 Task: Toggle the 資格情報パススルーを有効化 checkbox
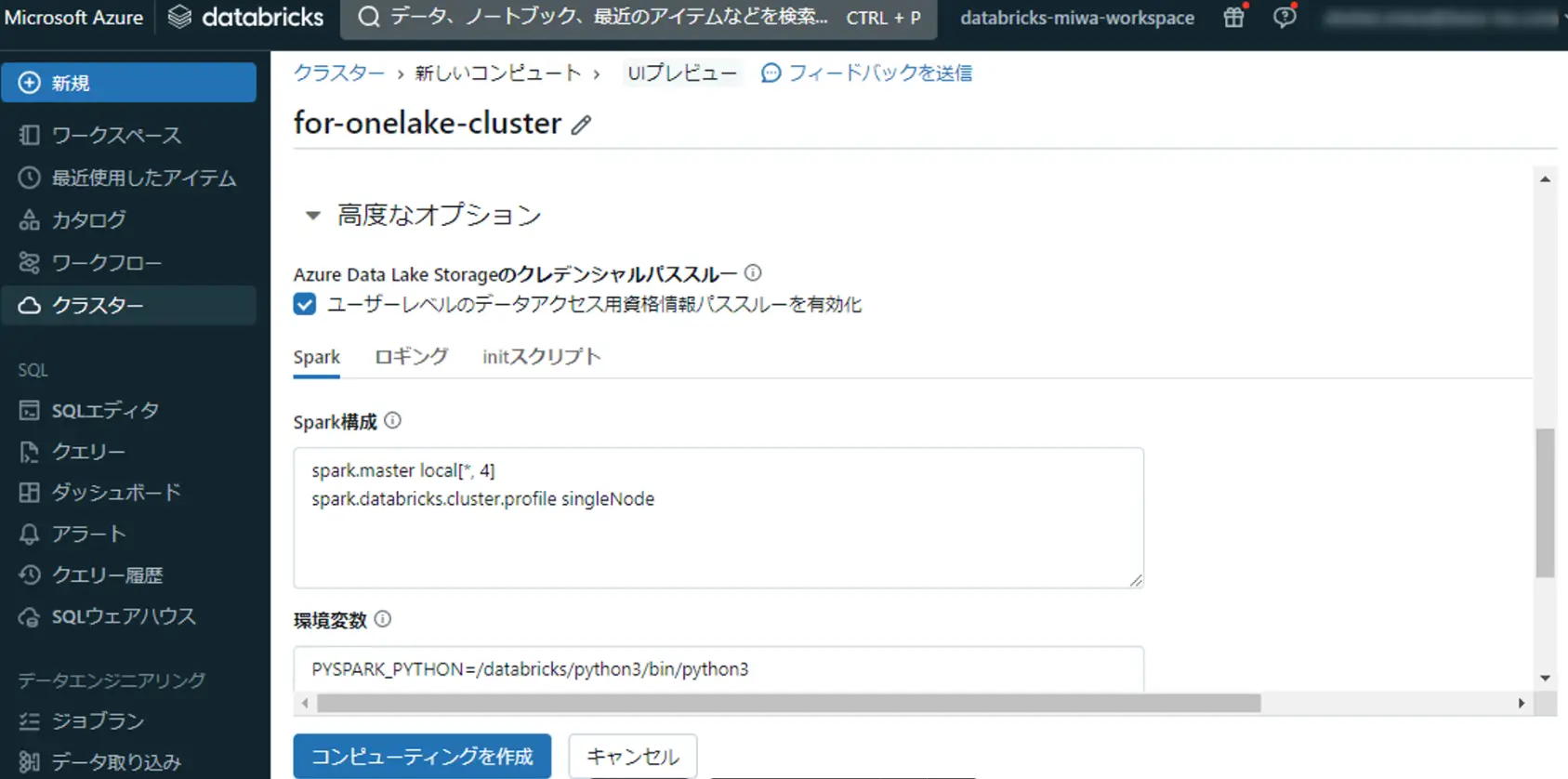pos(305,304)
